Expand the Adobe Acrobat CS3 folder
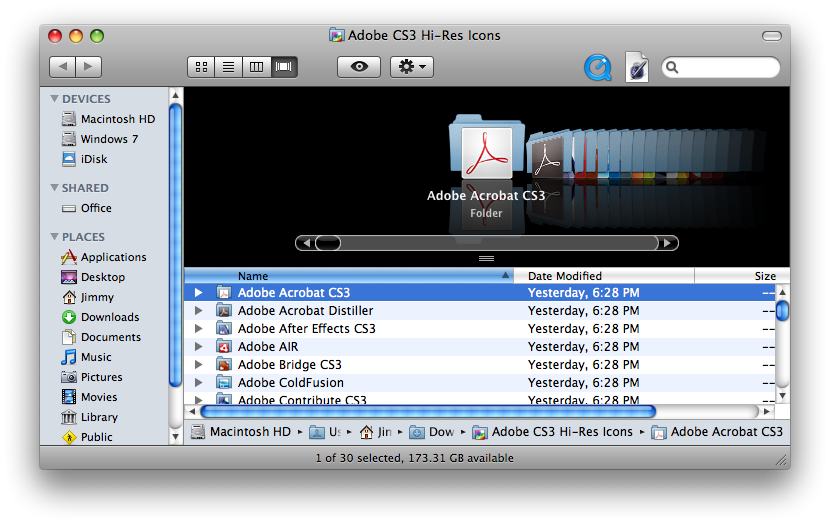Screen dimensions: 830x524 point(199,293)
